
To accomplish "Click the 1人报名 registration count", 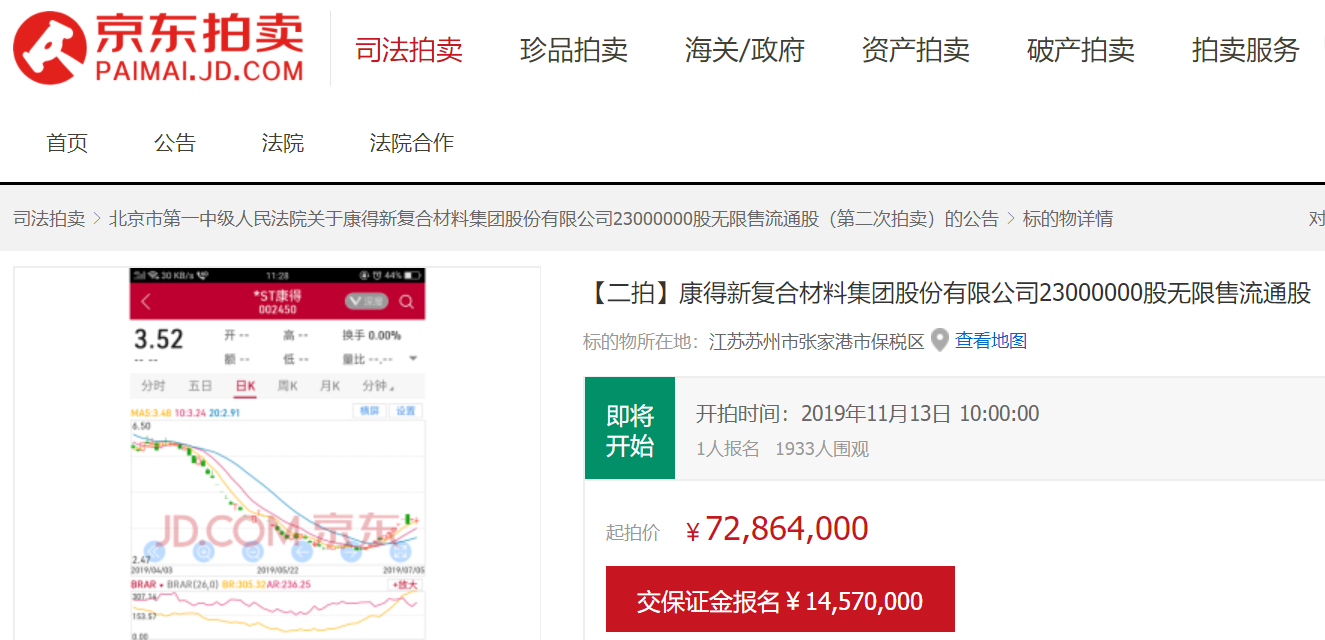I will tap(728, 449).
